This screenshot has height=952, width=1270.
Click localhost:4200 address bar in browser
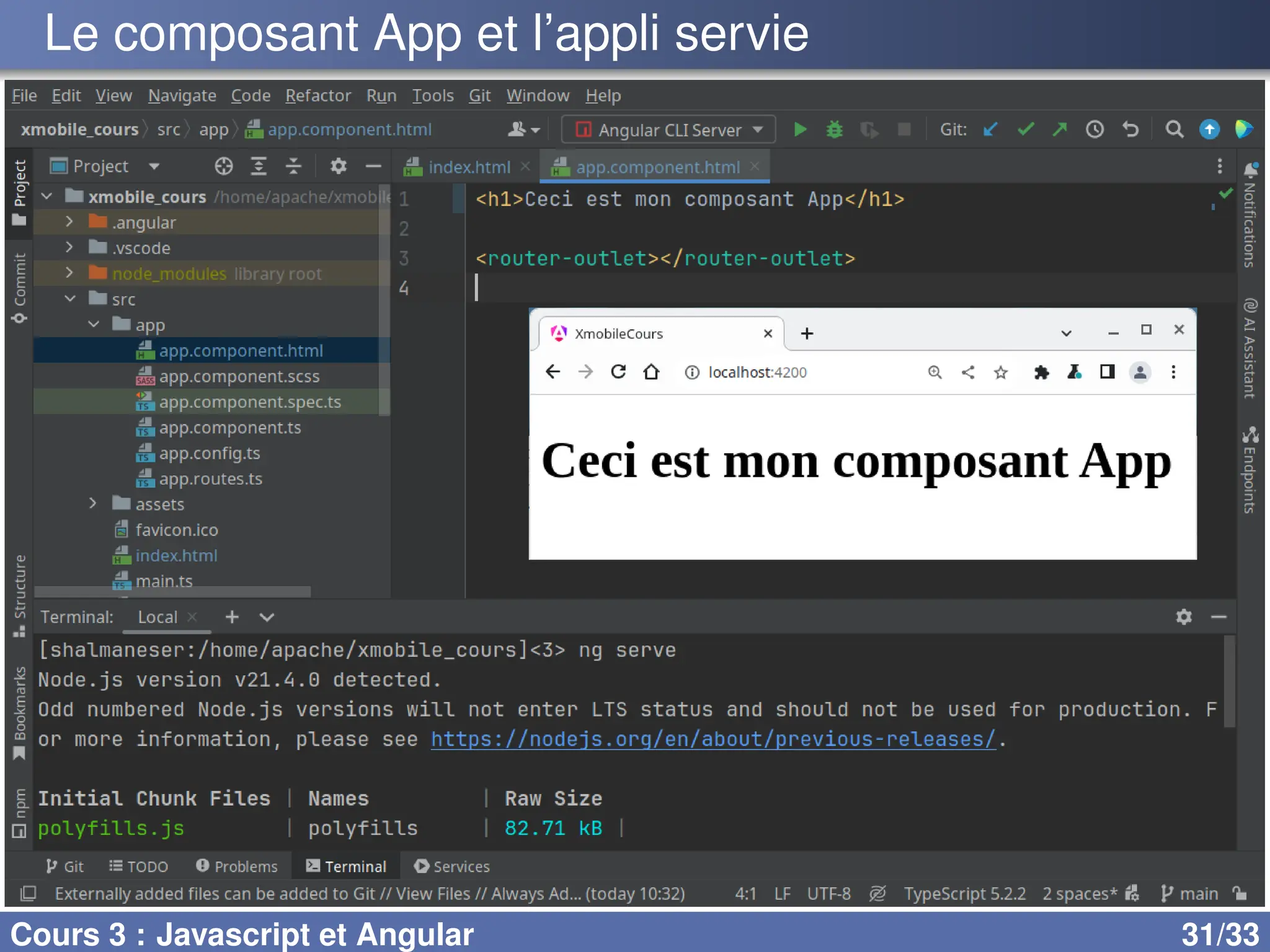pos(757,372)
